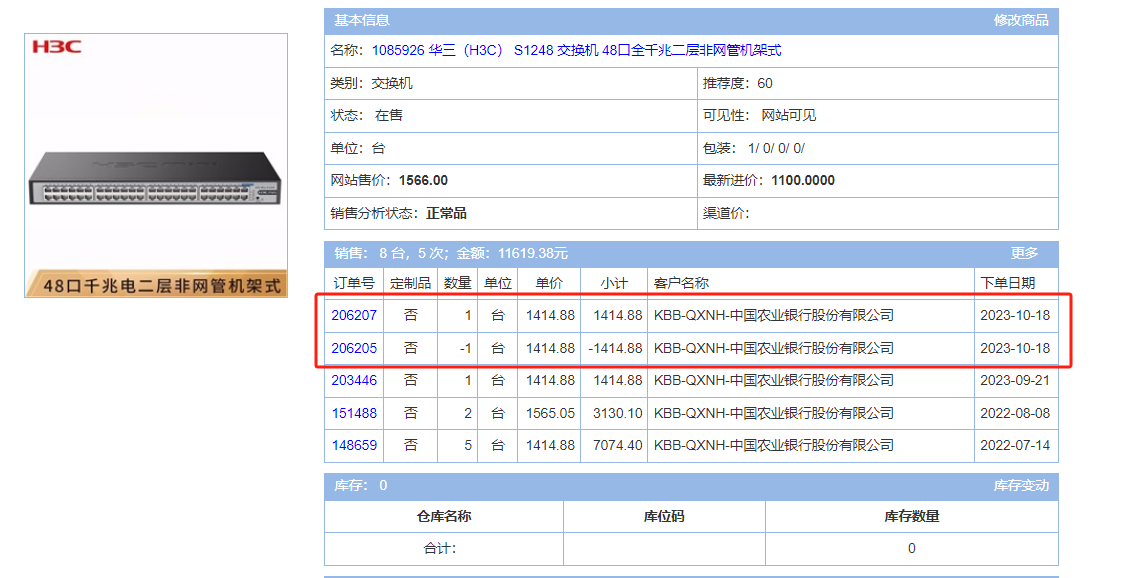The image size is (1126, 578).
Task: Click the 小计 column header
Action: [x=614, y=283]
